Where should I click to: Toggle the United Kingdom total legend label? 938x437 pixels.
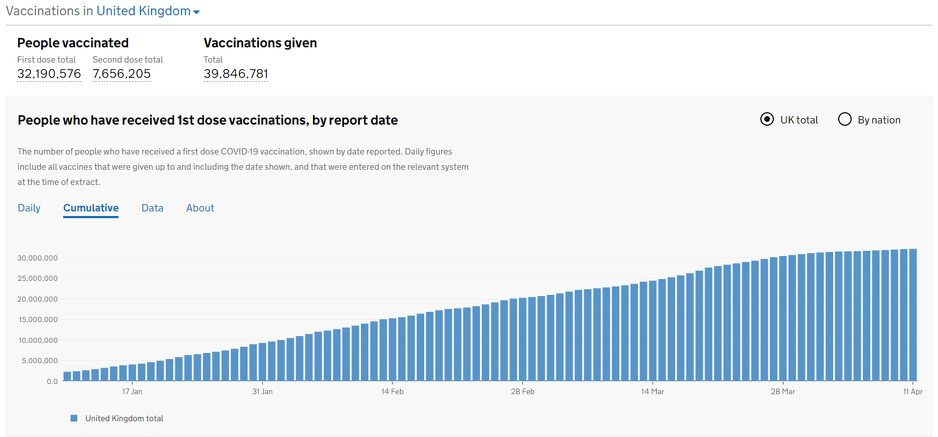pos(124,418)
